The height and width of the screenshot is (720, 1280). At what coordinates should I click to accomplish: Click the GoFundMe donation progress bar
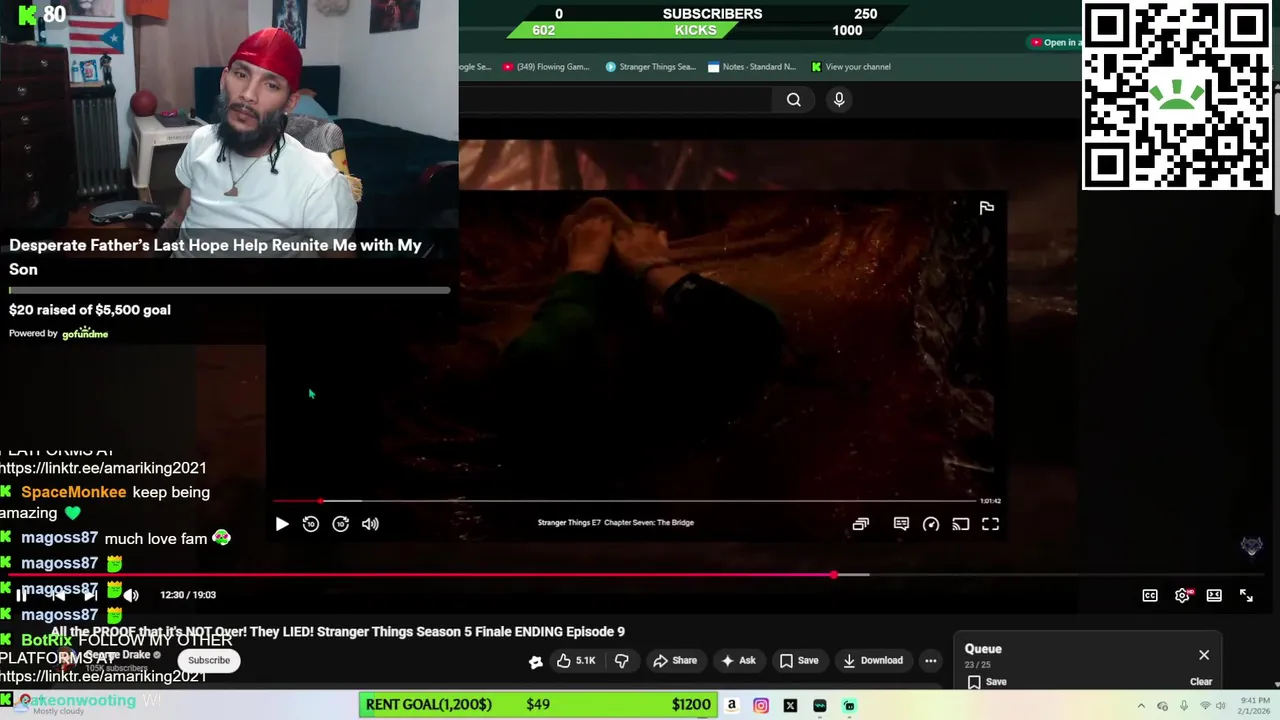pos(229,291)
